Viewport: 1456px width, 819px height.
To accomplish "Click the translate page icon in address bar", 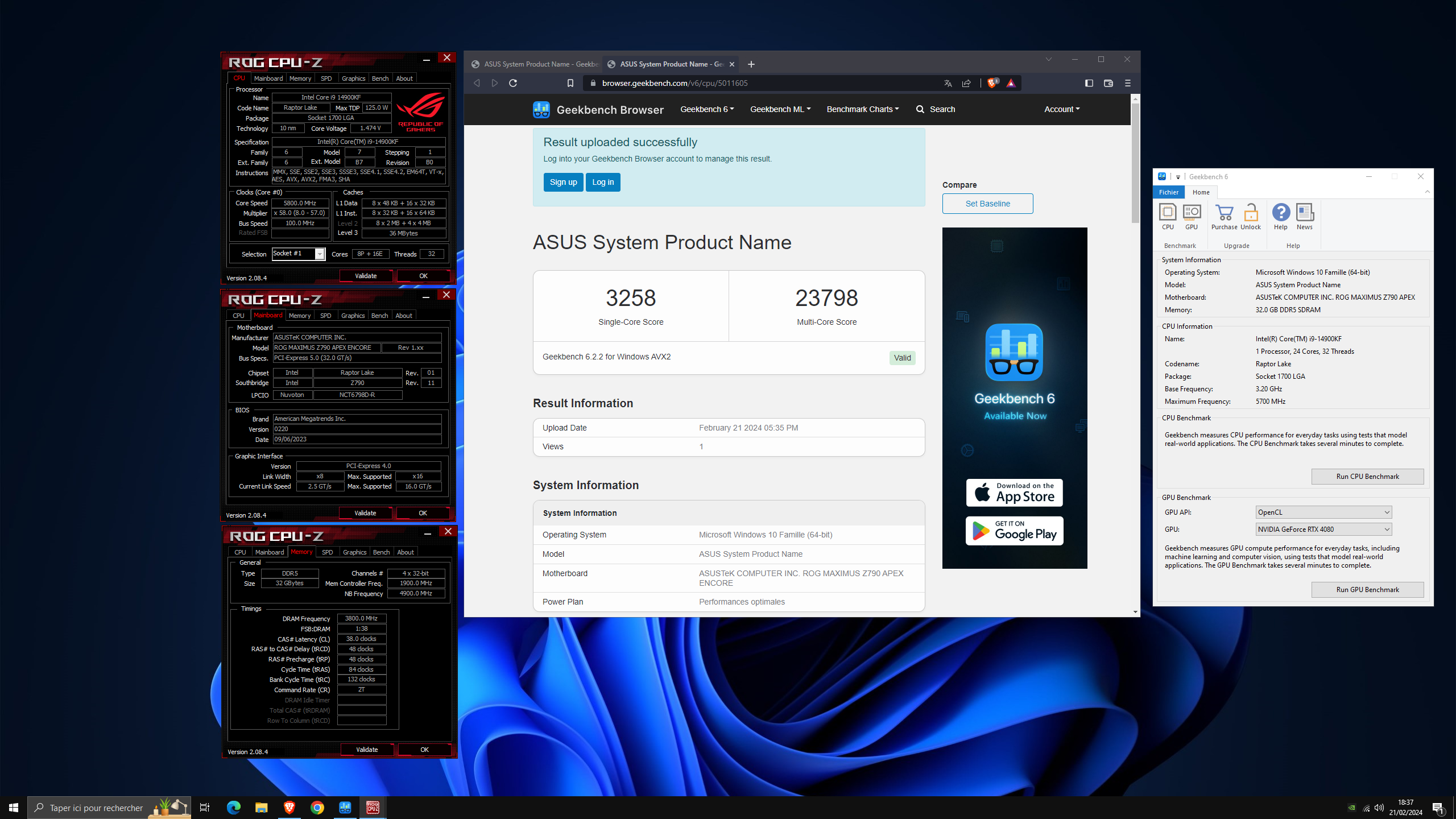I will tap(948, 83).
